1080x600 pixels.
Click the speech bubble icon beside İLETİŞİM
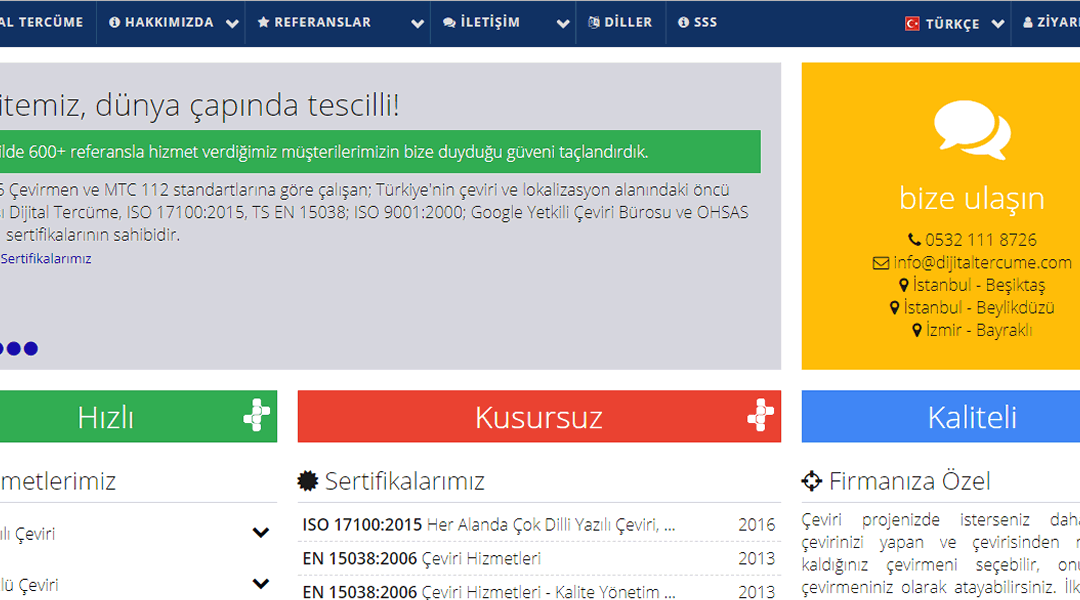tap(449, 23)
